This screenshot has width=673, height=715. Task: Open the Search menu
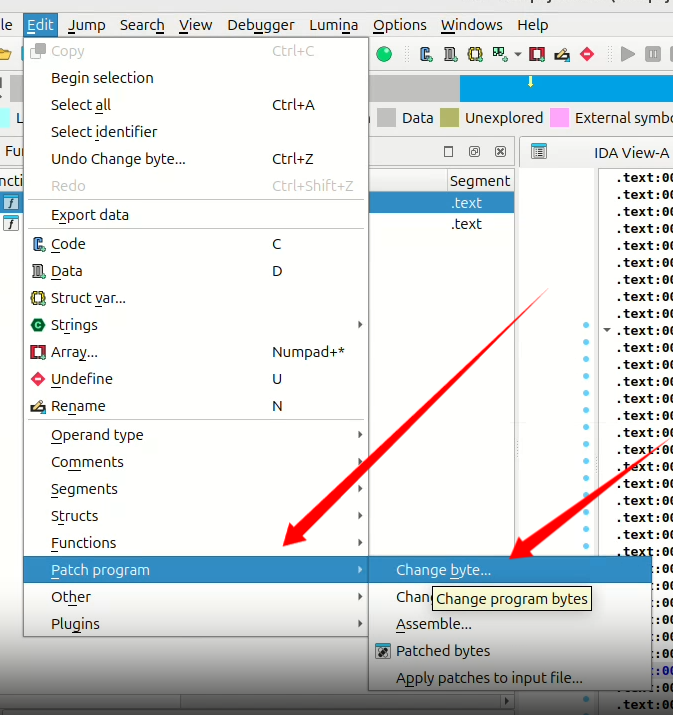tap(142, 25)
